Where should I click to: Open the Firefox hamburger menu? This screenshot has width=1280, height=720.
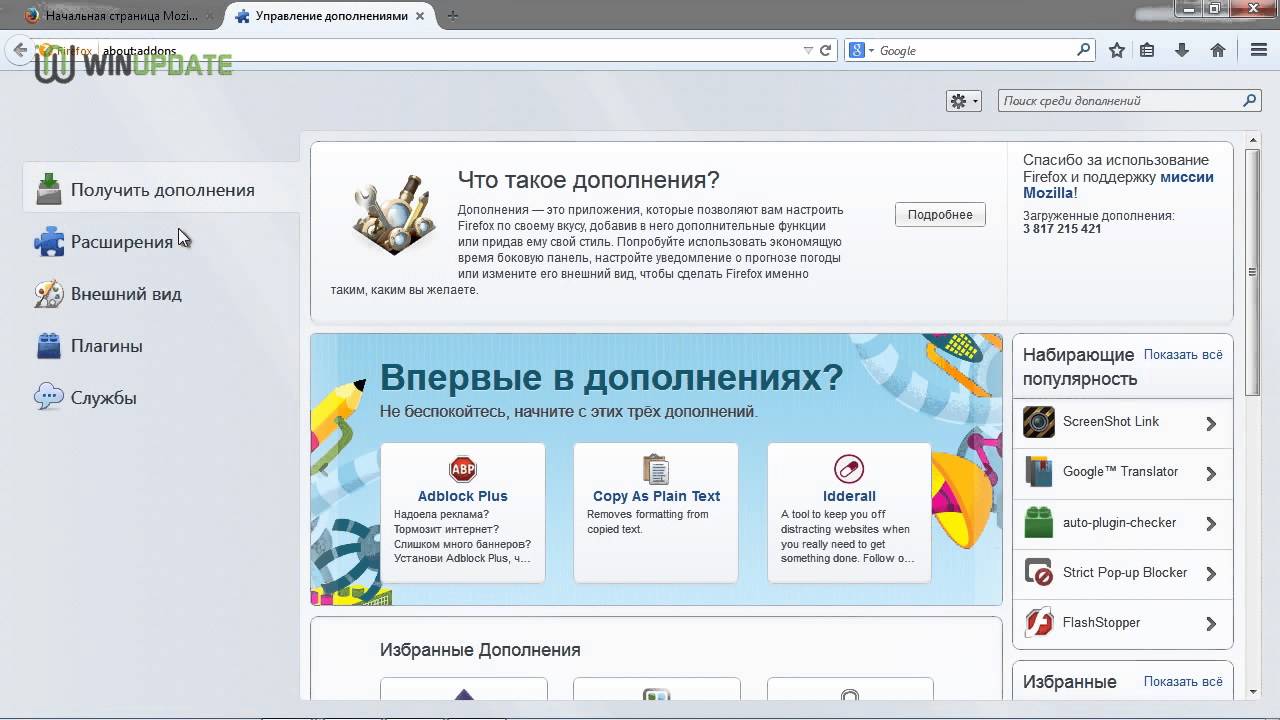tap(1259, 50)
